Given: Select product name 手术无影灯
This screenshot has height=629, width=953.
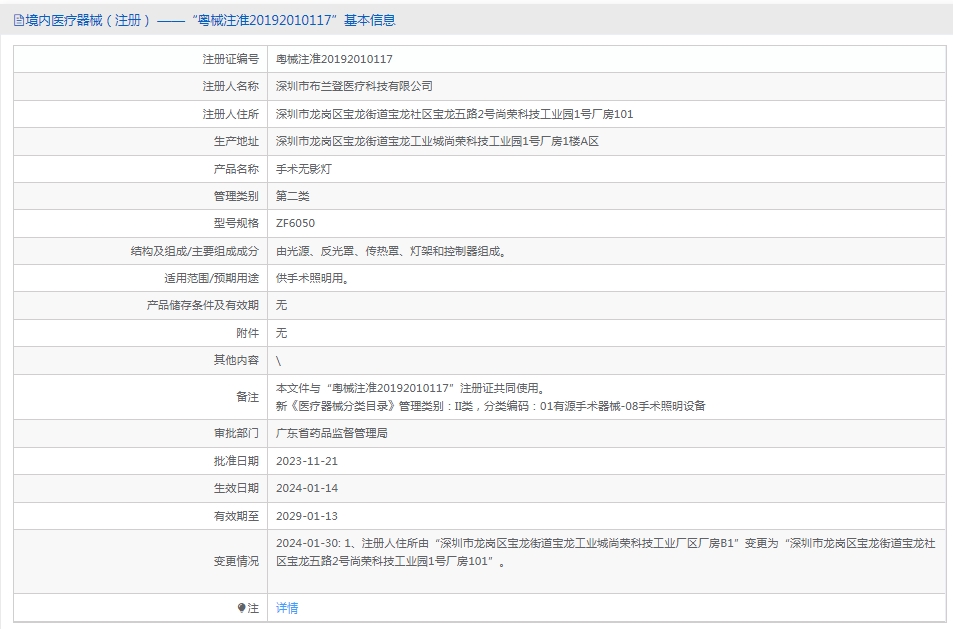Looking at the screenshot, I should click(x=304, y=169).
